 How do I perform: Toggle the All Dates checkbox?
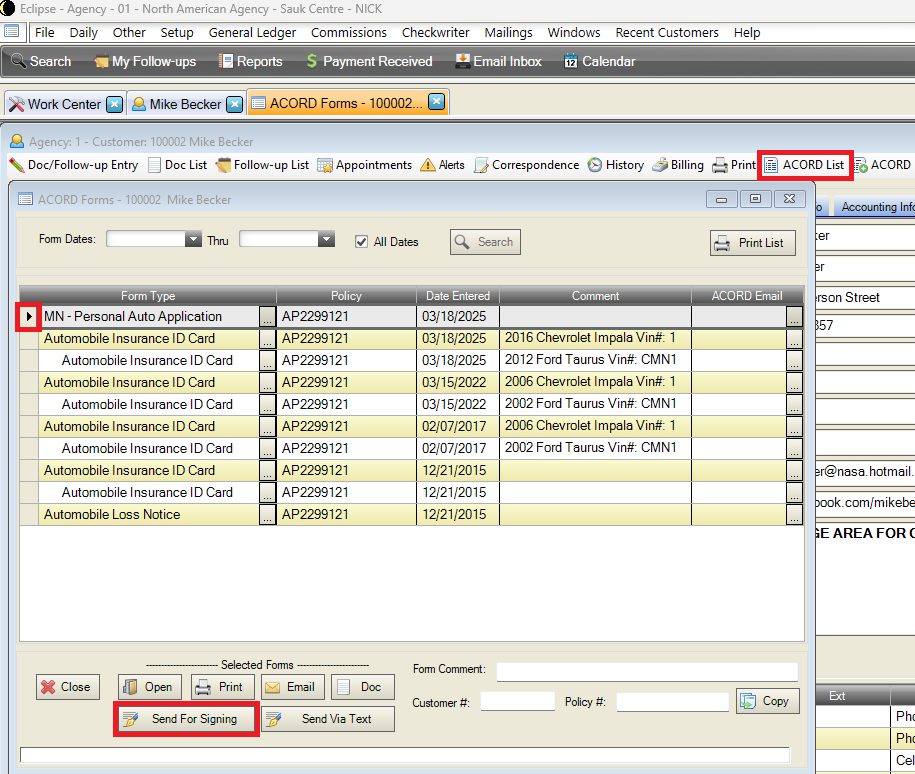point(362,241)
